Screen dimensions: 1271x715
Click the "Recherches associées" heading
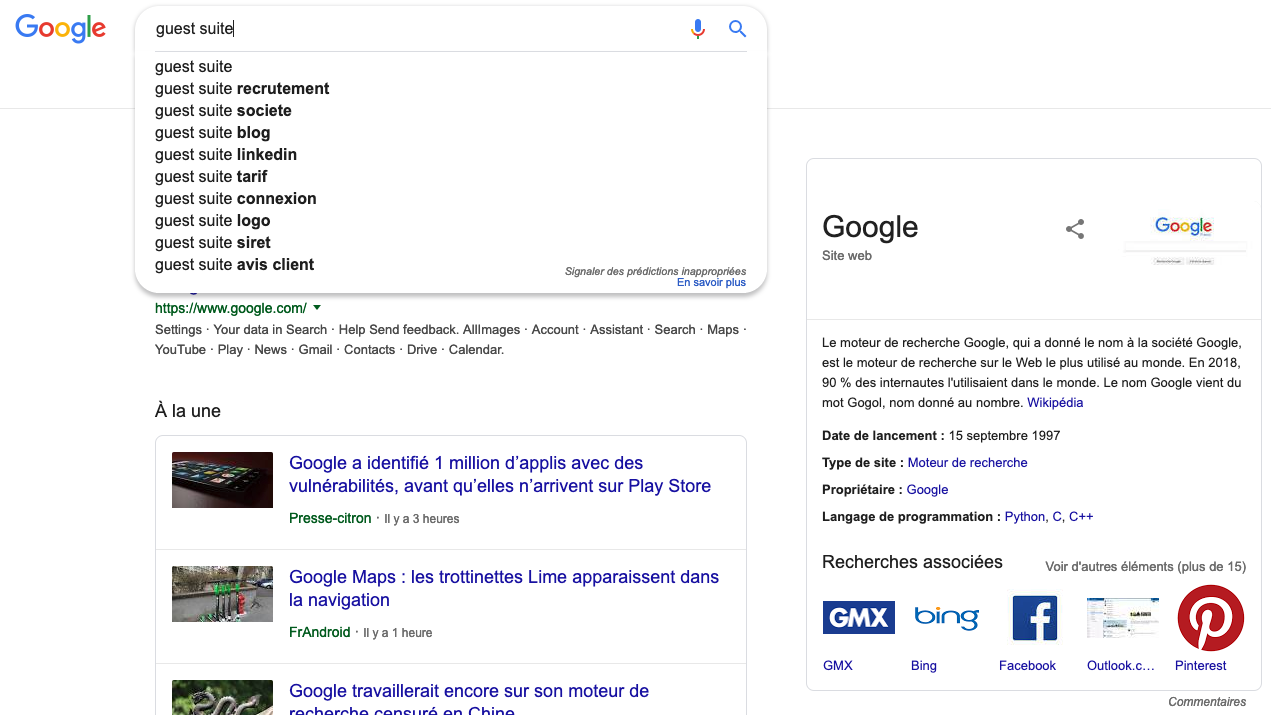click(912, 562)
